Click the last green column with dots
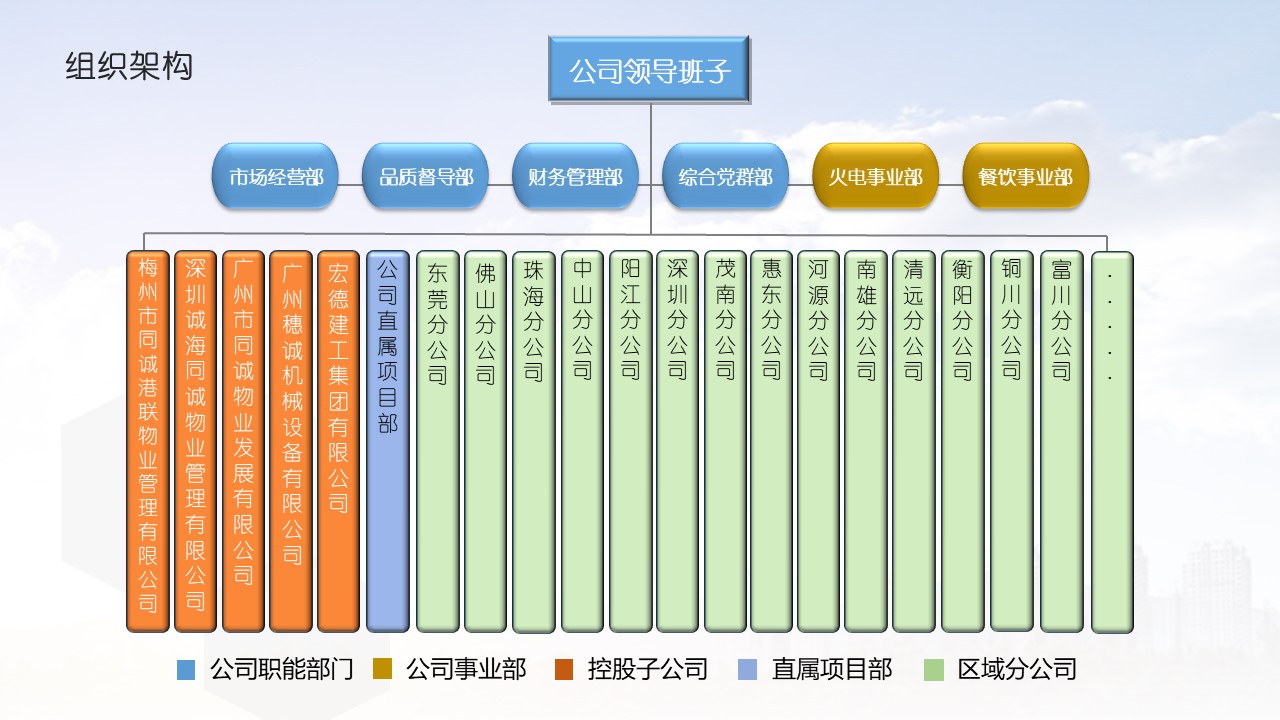This screenshot has height=720, width=1280. pos(1112,441)
